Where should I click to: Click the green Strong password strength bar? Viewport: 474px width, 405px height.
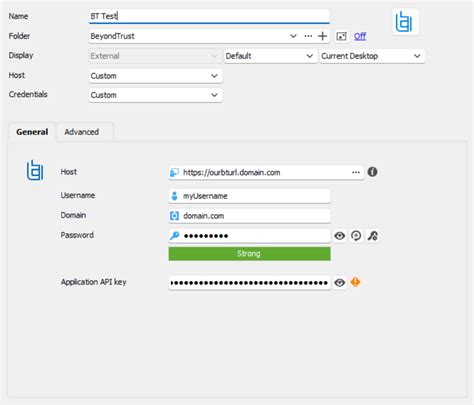249,254
